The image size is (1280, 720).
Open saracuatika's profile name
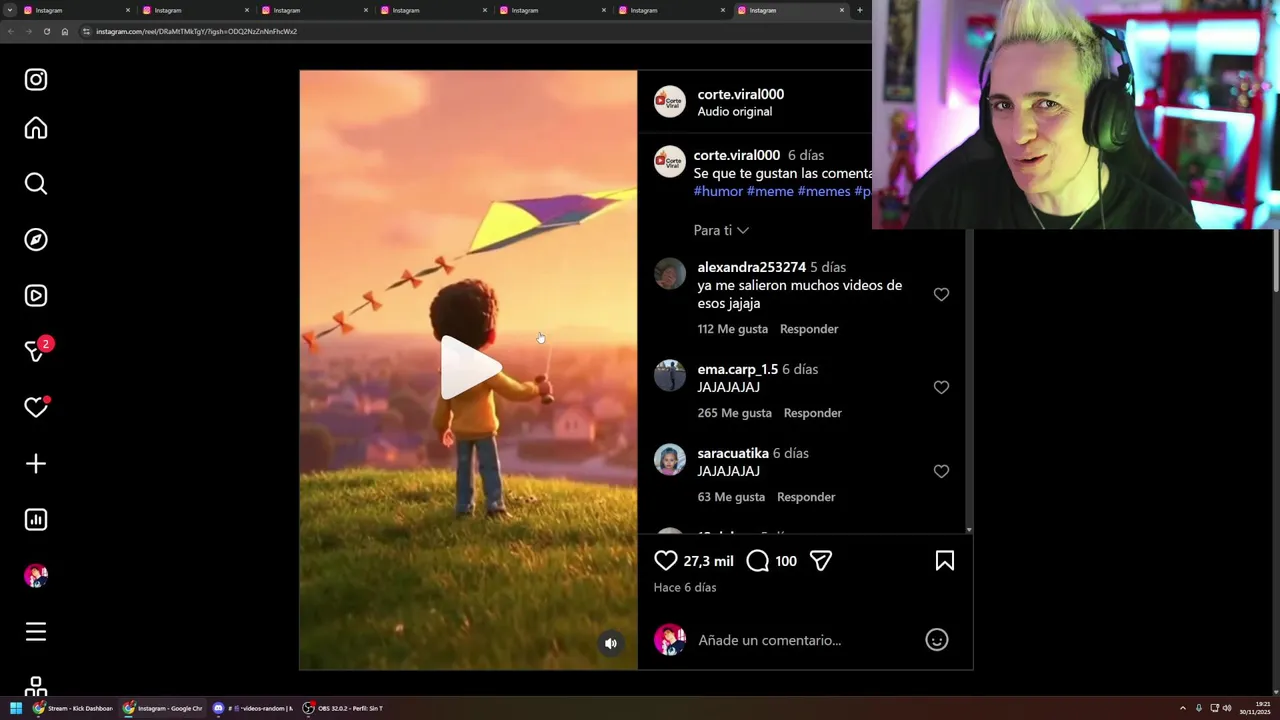click(x=733, y=453)
